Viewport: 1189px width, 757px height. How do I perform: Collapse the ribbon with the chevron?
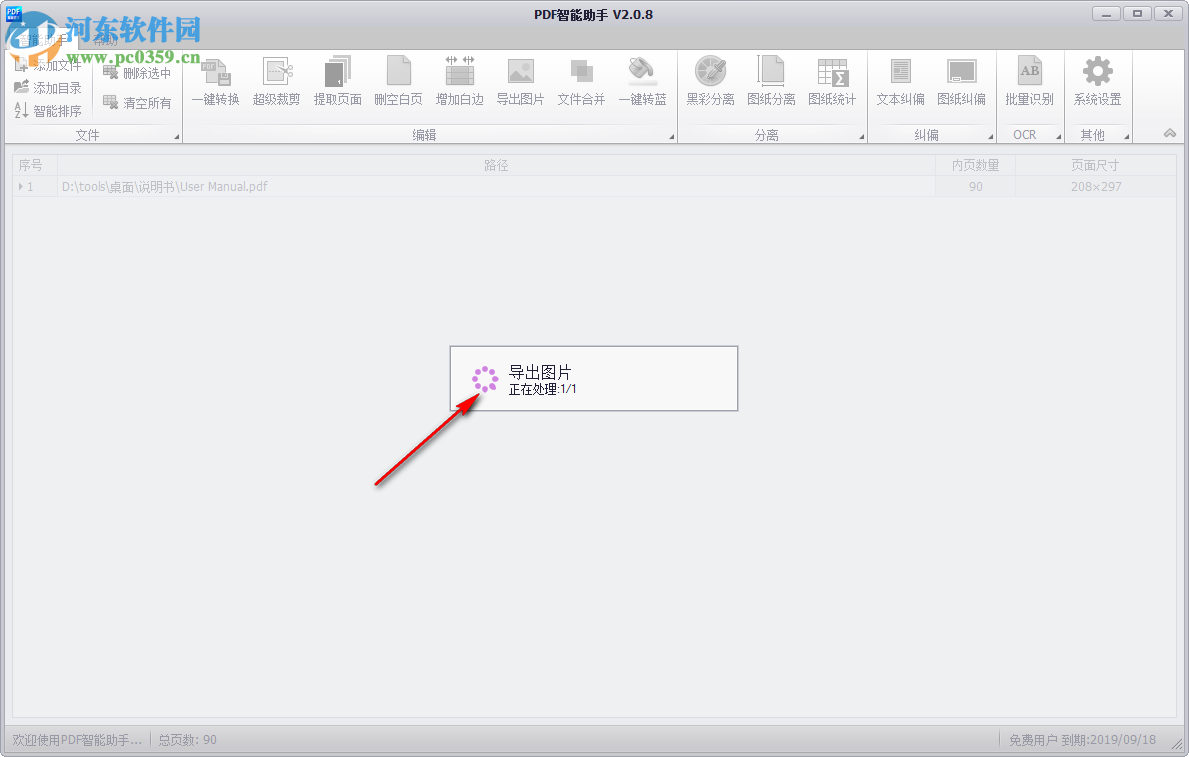coord(1170,133)
